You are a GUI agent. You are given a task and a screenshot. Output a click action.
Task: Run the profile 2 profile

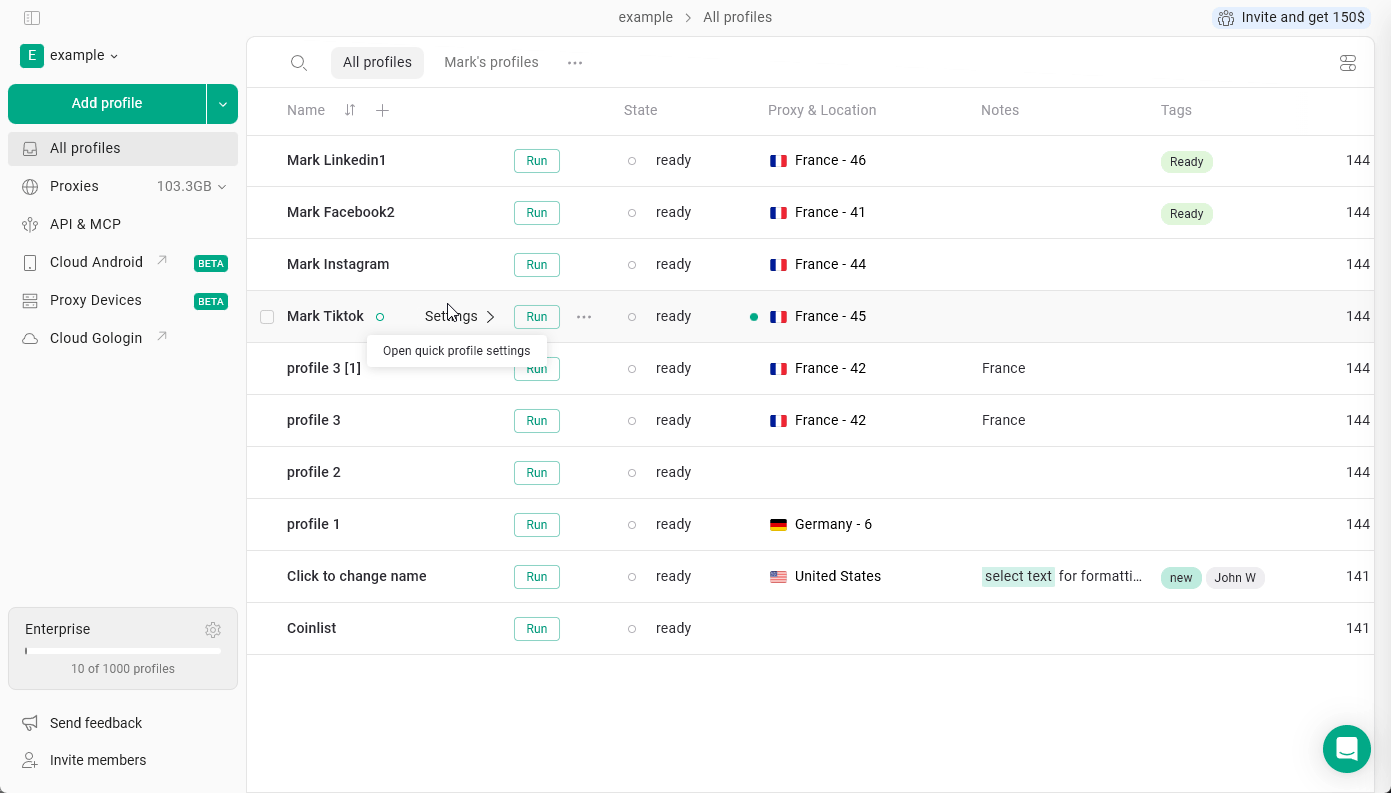(537, 473)
